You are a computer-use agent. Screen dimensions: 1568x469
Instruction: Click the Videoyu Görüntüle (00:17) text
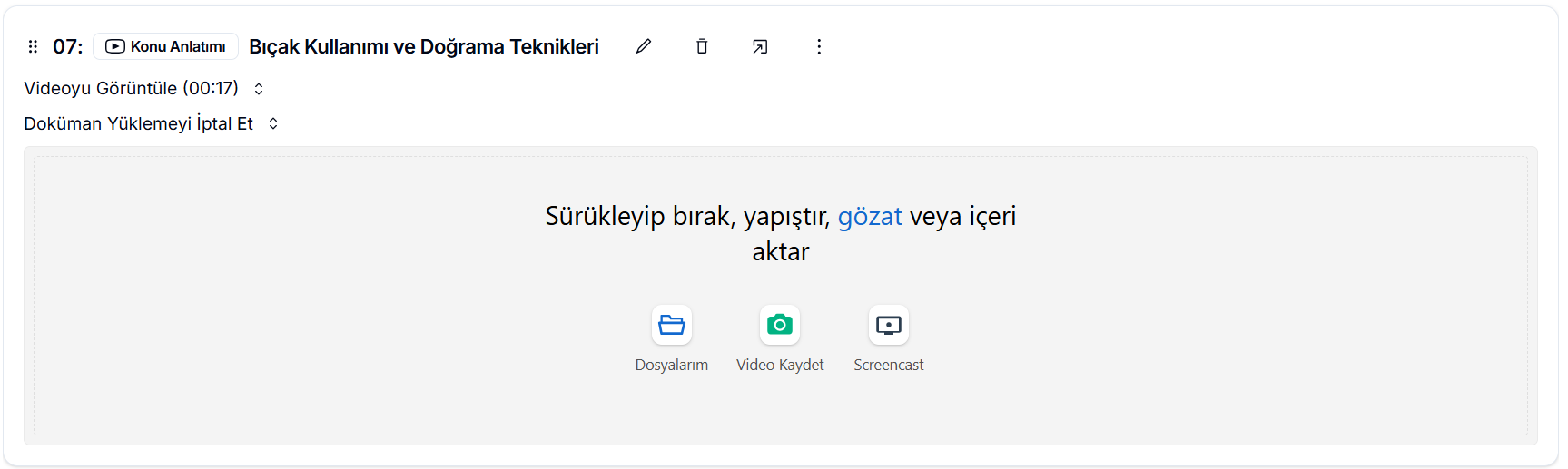coord(131,88)
